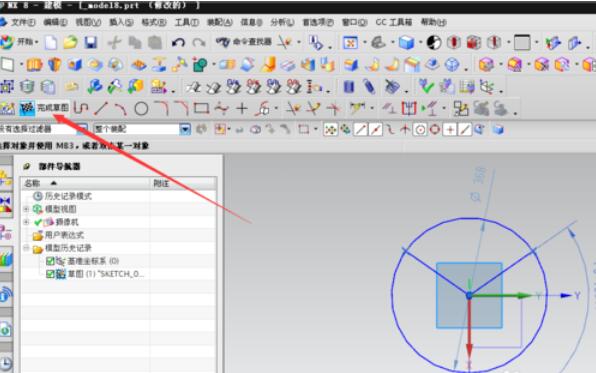Click the Snap to center circle icon
The image size is (596, 373).
pos(420,130)
